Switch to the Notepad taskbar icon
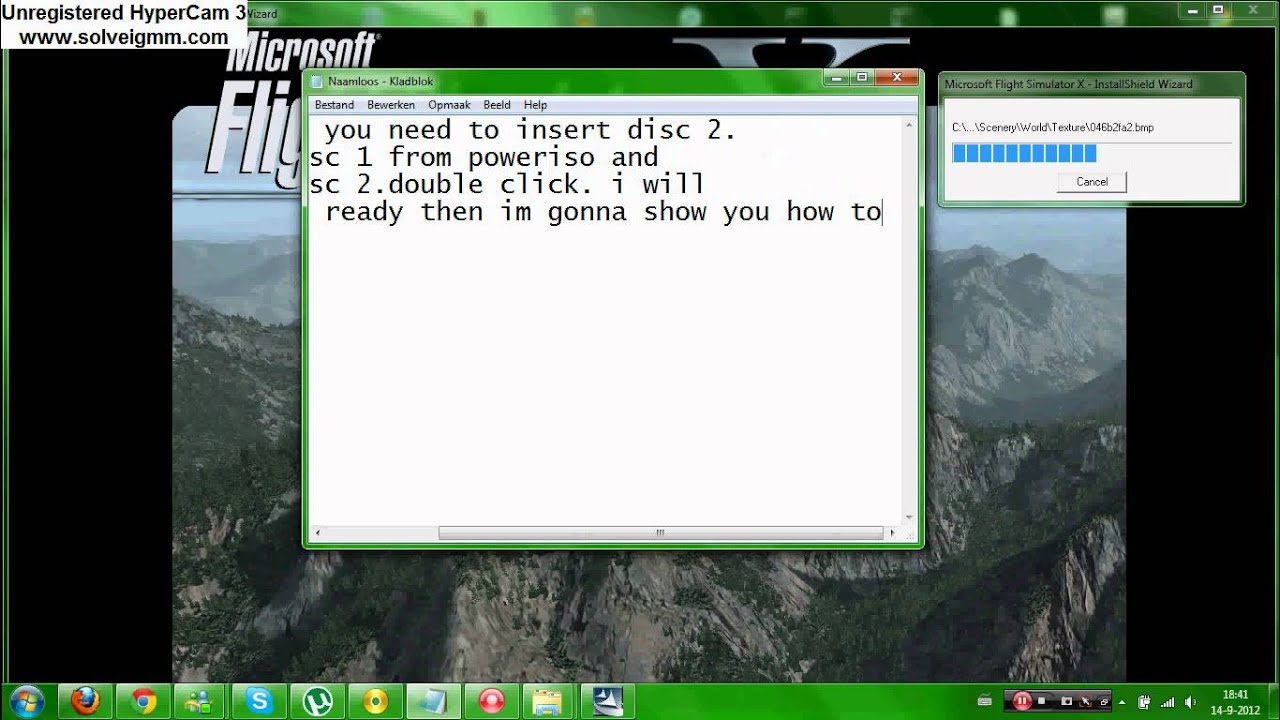 (x=433, y=700)
